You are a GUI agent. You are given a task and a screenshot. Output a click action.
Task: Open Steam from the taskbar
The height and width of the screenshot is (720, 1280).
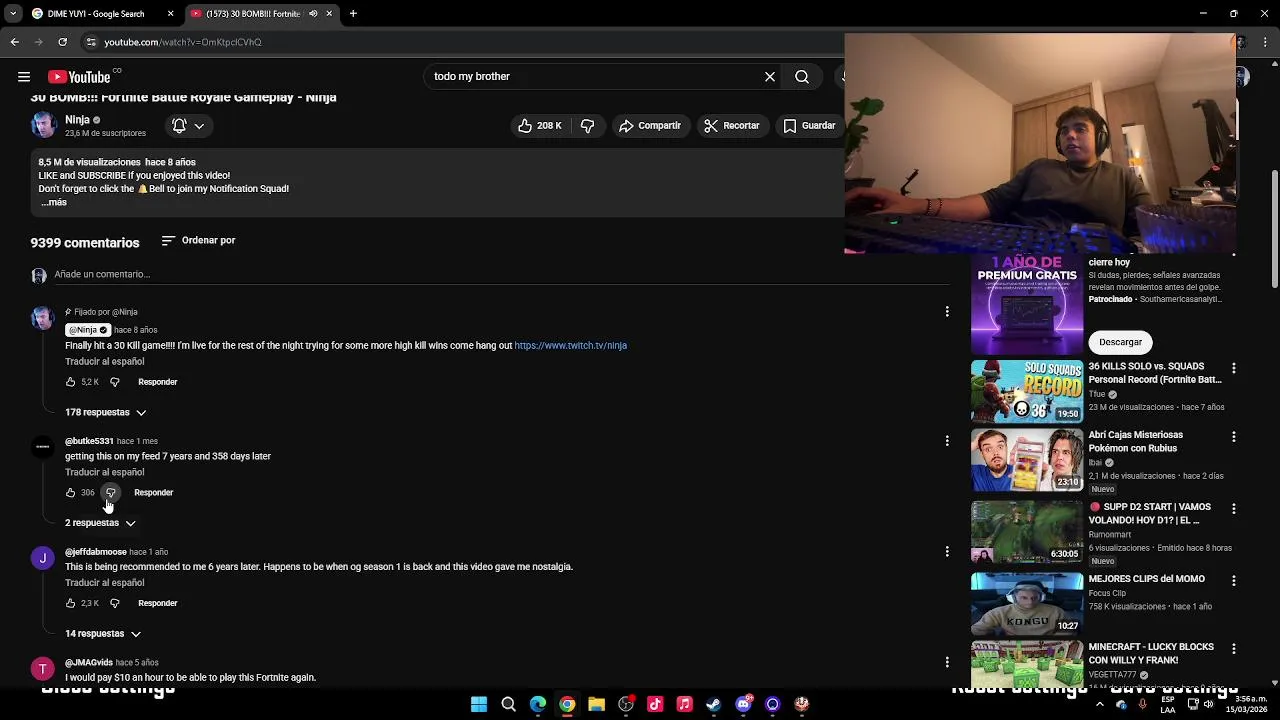click(713, 704)
